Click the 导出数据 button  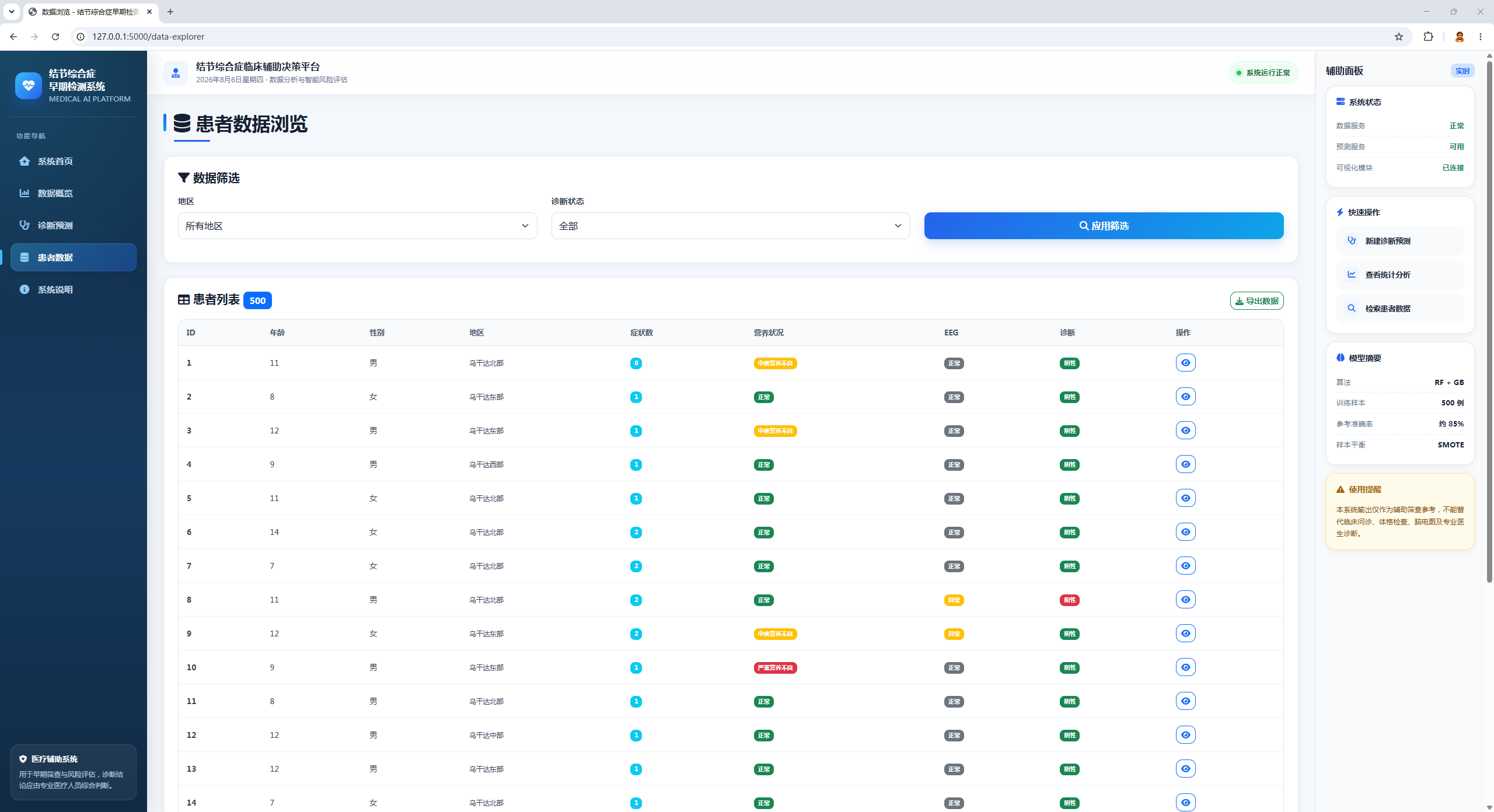pyautogui.click(x=1256, y=301)
